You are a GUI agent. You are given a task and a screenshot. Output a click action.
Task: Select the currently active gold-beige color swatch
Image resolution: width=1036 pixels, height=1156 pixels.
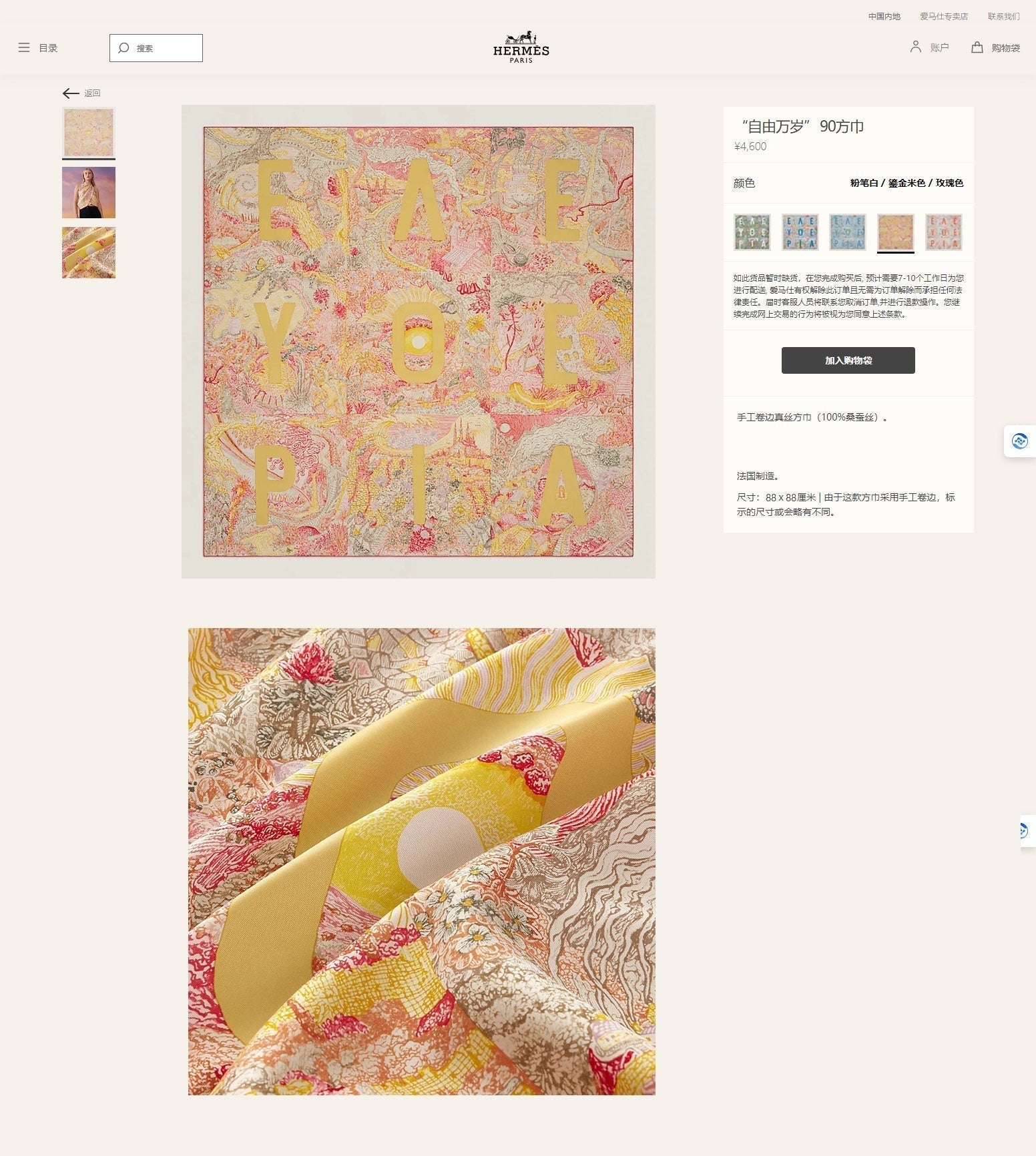(x=896, y=232)
